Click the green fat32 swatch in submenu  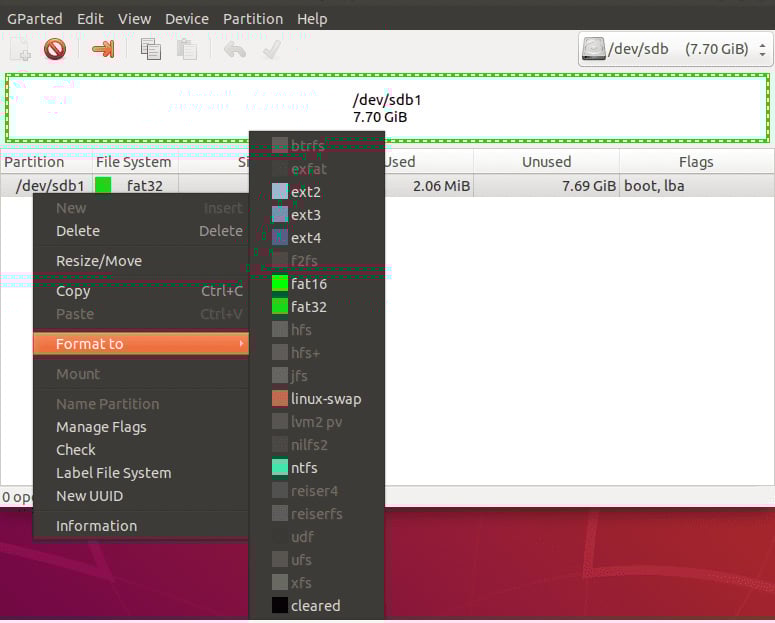[280, 306]
